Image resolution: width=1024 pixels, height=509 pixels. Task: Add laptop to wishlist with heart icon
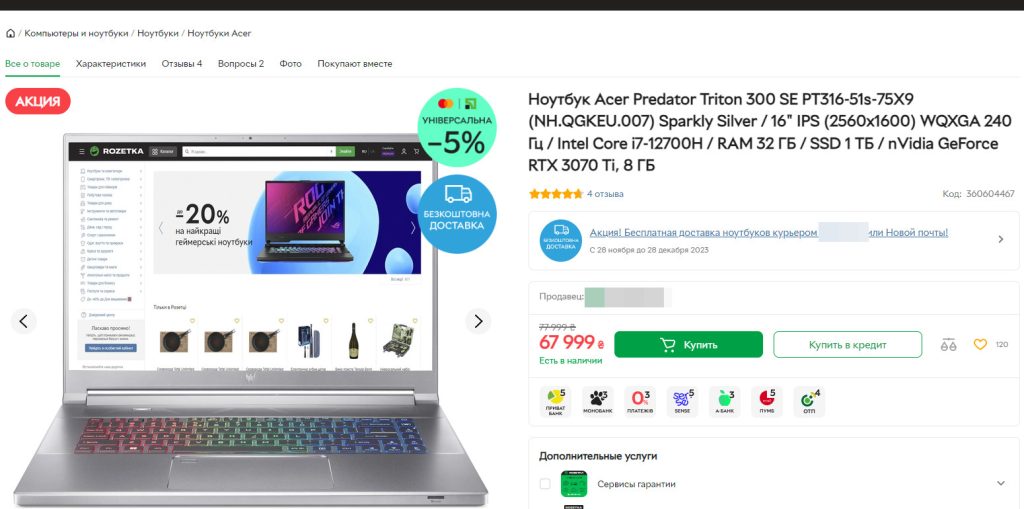click(980, 344)
